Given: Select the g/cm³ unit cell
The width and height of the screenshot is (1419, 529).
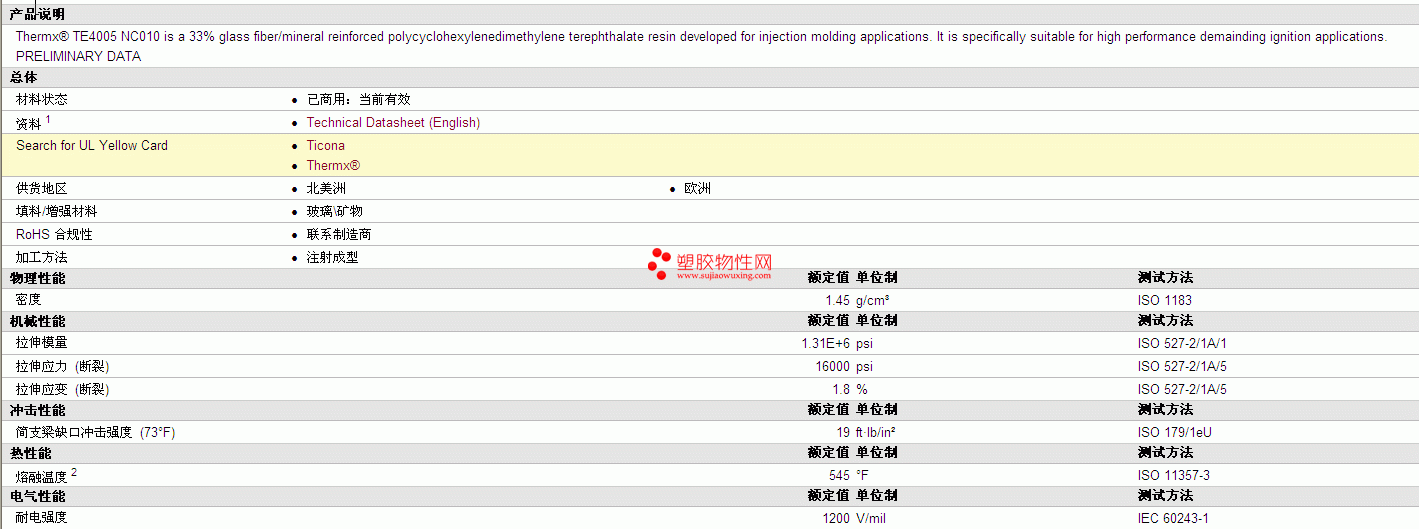Looking at the screenshot, I should (873, 300).
